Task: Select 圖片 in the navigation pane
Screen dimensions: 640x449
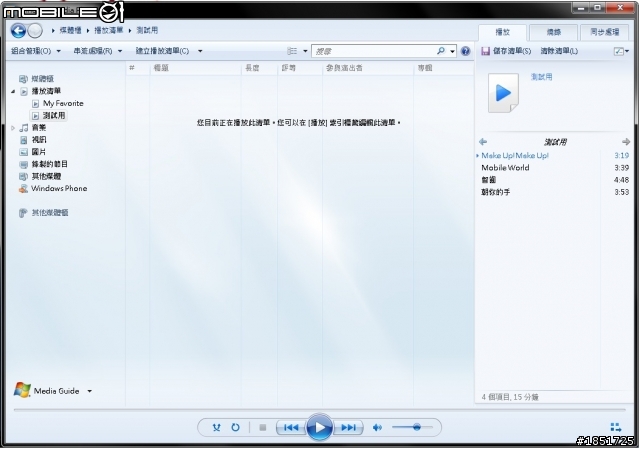Action: tap(39, 152)
